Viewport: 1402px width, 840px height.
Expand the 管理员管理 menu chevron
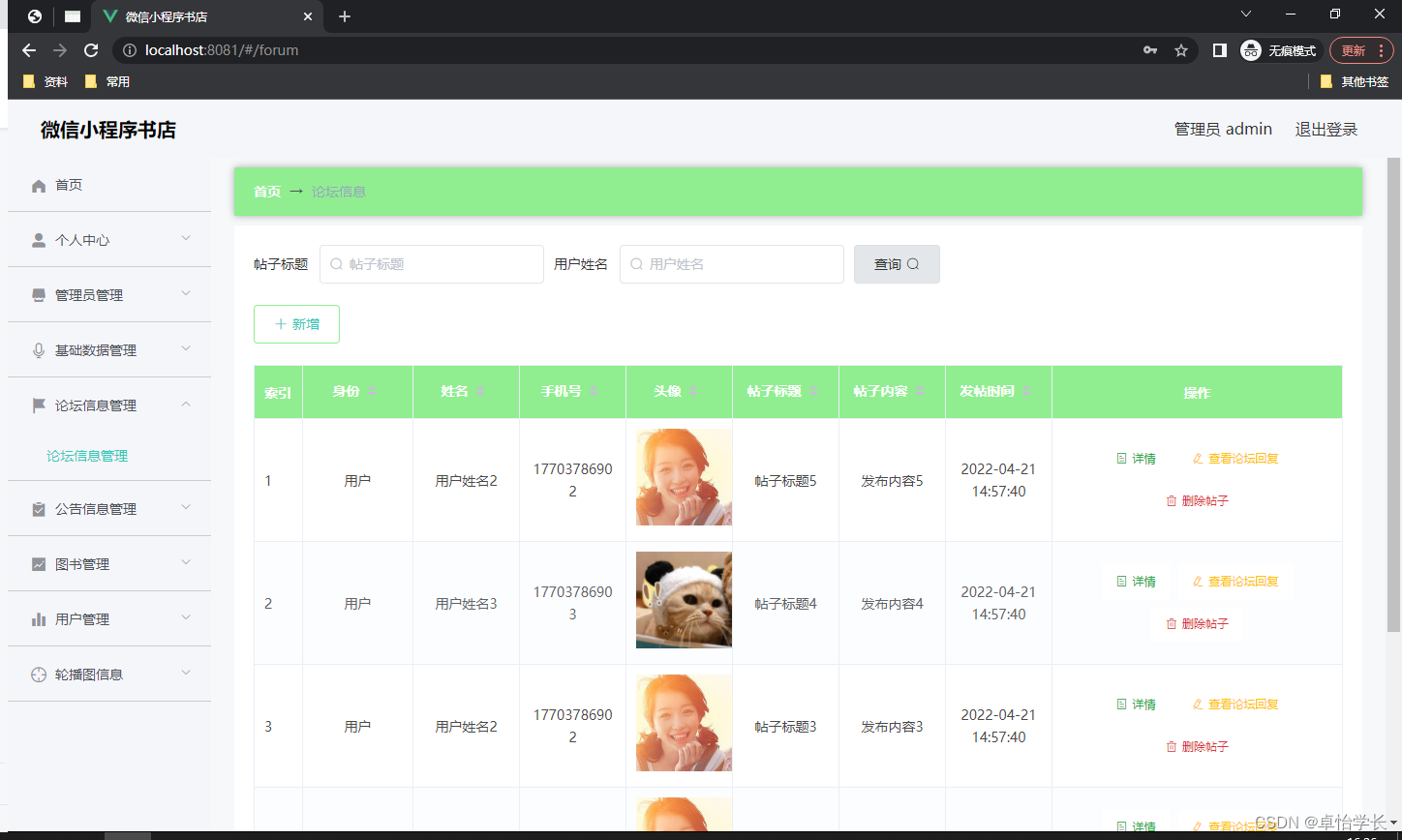point(186,293)
